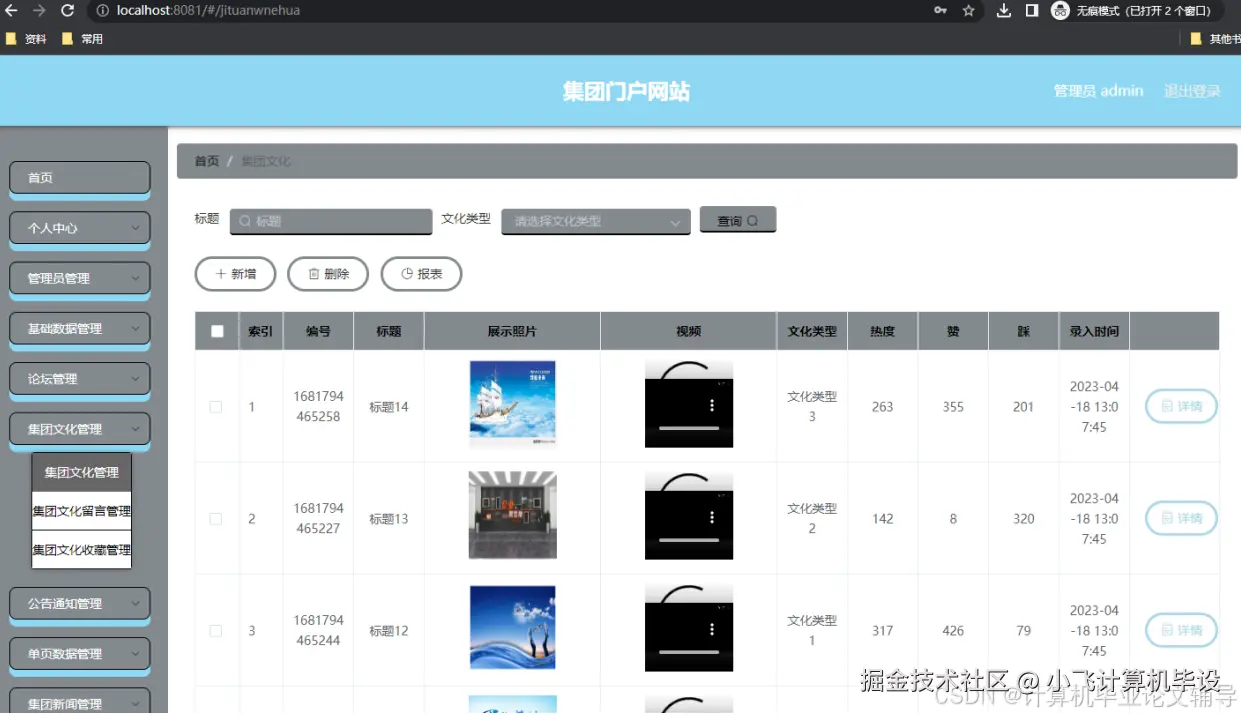Viewport: 1241px width, 715px height.
Task: Check the row checkbox for 标题12
Action: (216, 631)
